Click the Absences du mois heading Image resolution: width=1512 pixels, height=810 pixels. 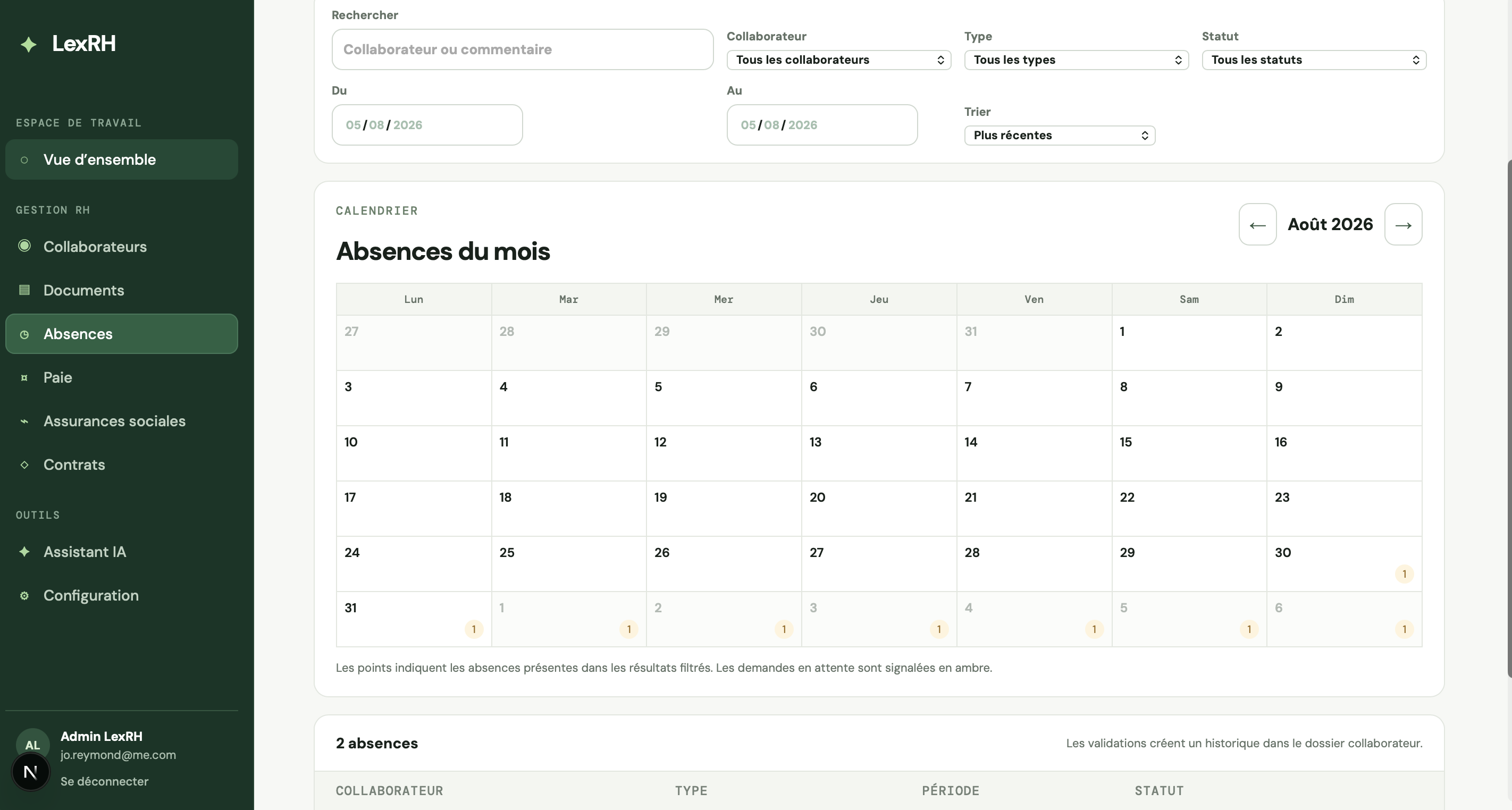tap(442, 251)
